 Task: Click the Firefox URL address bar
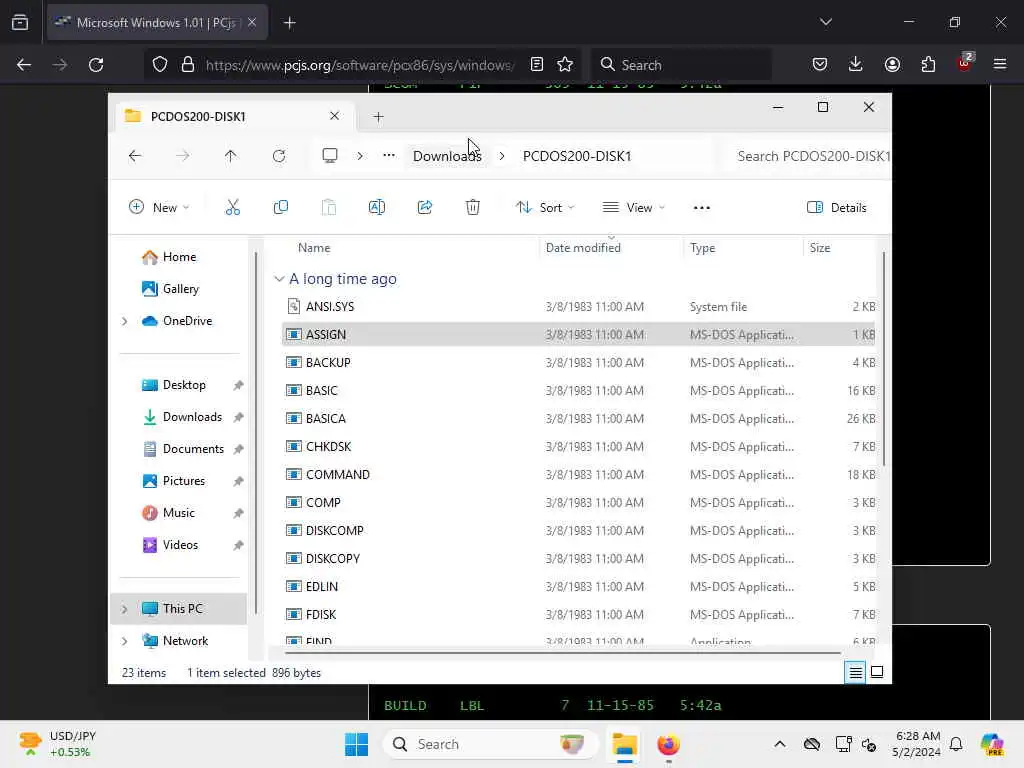pyautogui.click(x=360, y=65)
